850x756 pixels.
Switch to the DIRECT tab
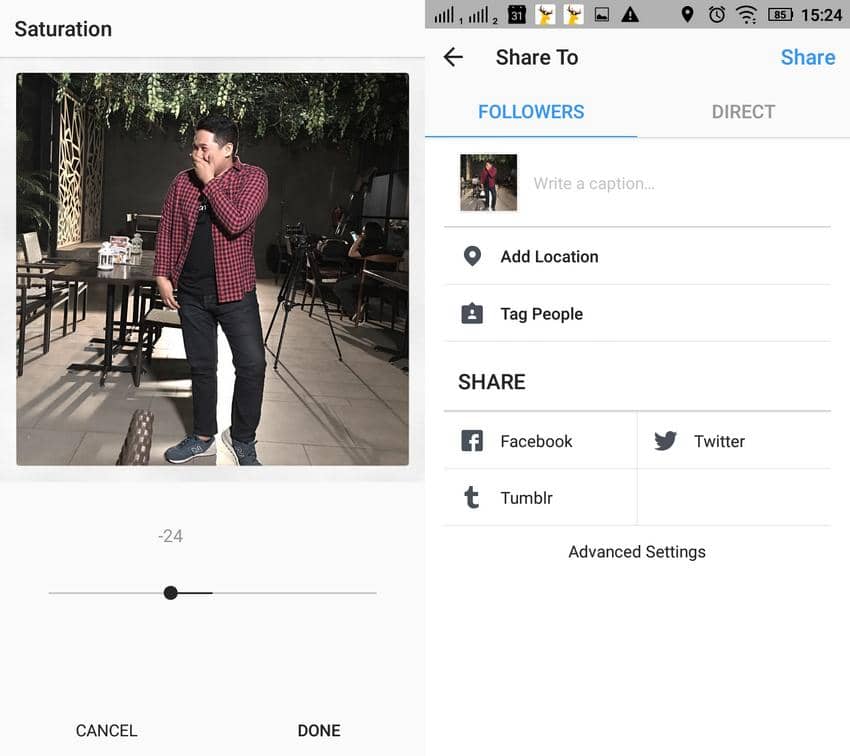pos(743,112)
